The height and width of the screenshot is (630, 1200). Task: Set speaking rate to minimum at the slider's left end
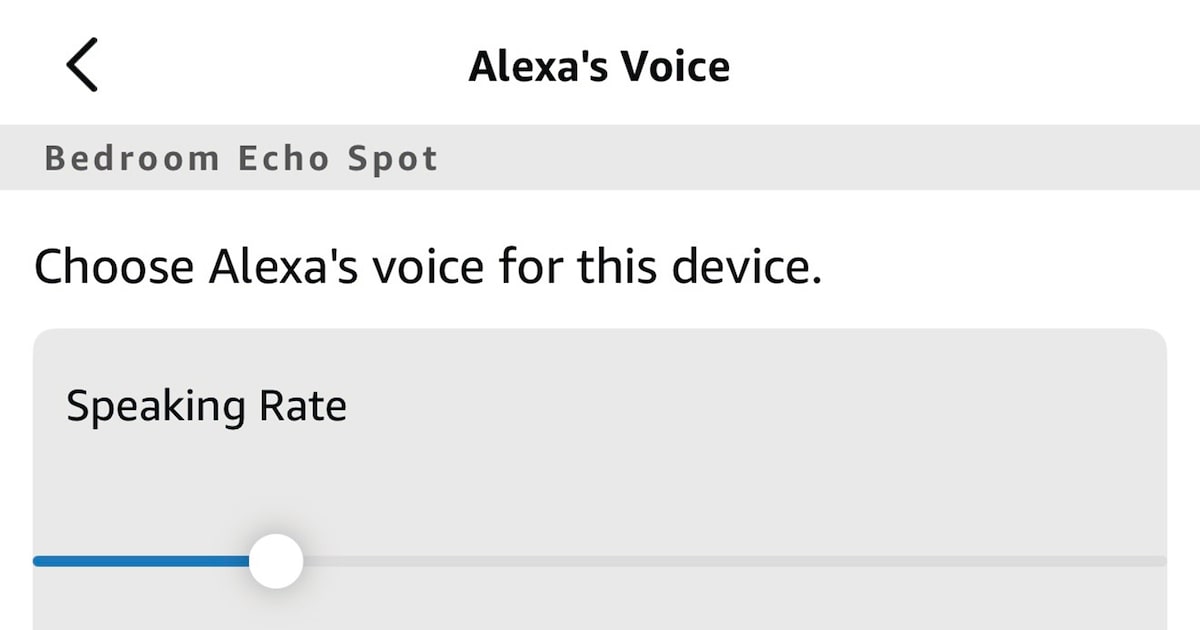pyautogui.click(x=40, y=561)
